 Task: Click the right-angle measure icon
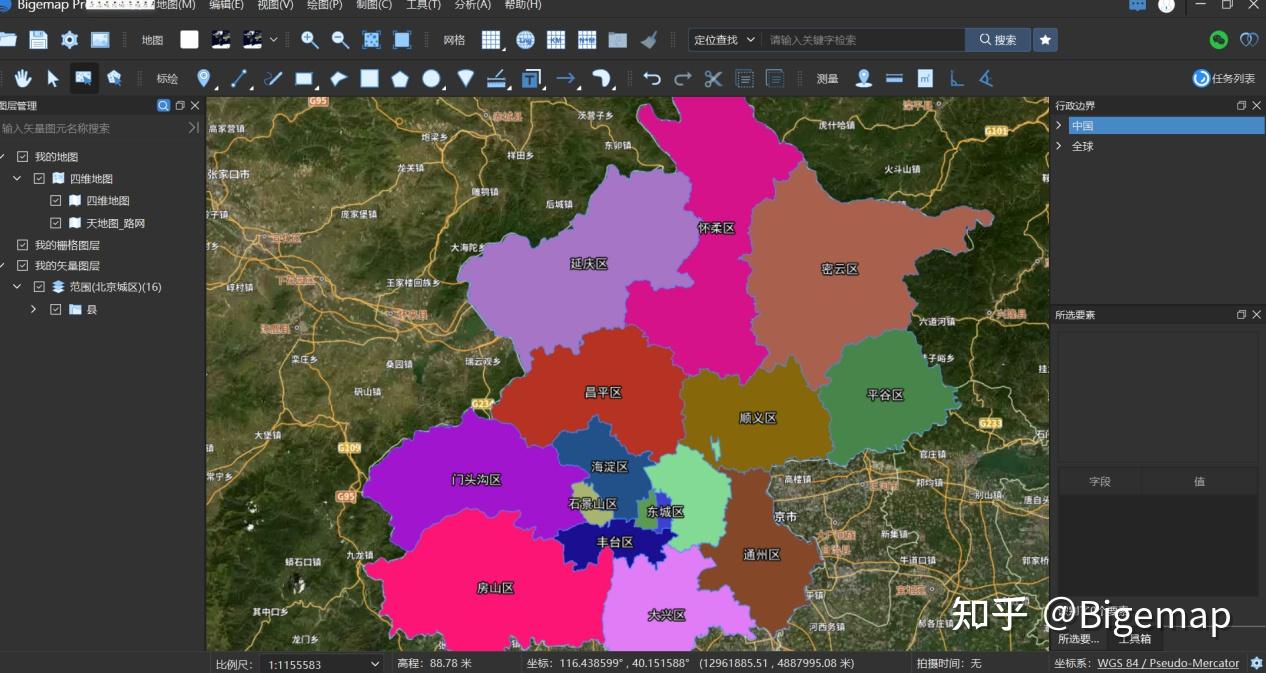click(956, 78)
